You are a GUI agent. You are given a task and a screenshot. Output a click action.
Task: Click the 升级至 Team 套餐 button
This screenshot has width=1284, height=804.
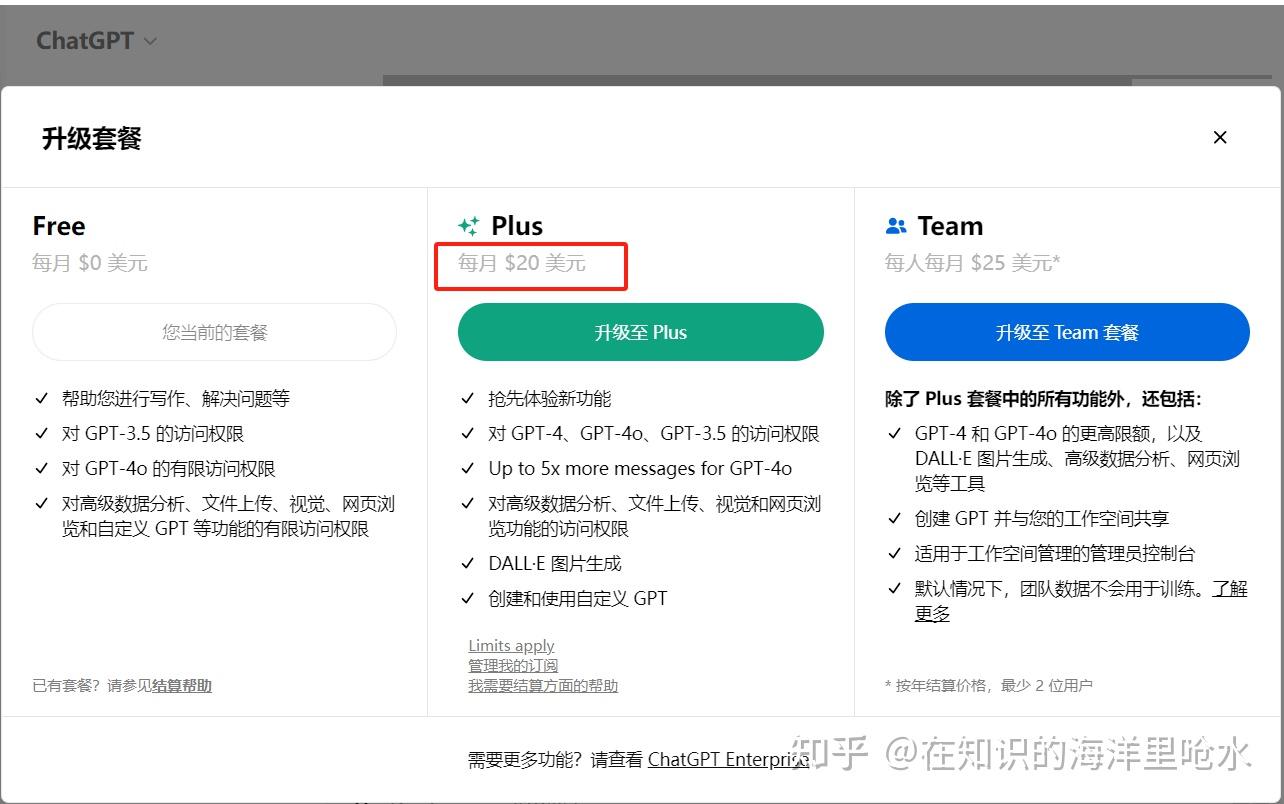click(1066, 332)
